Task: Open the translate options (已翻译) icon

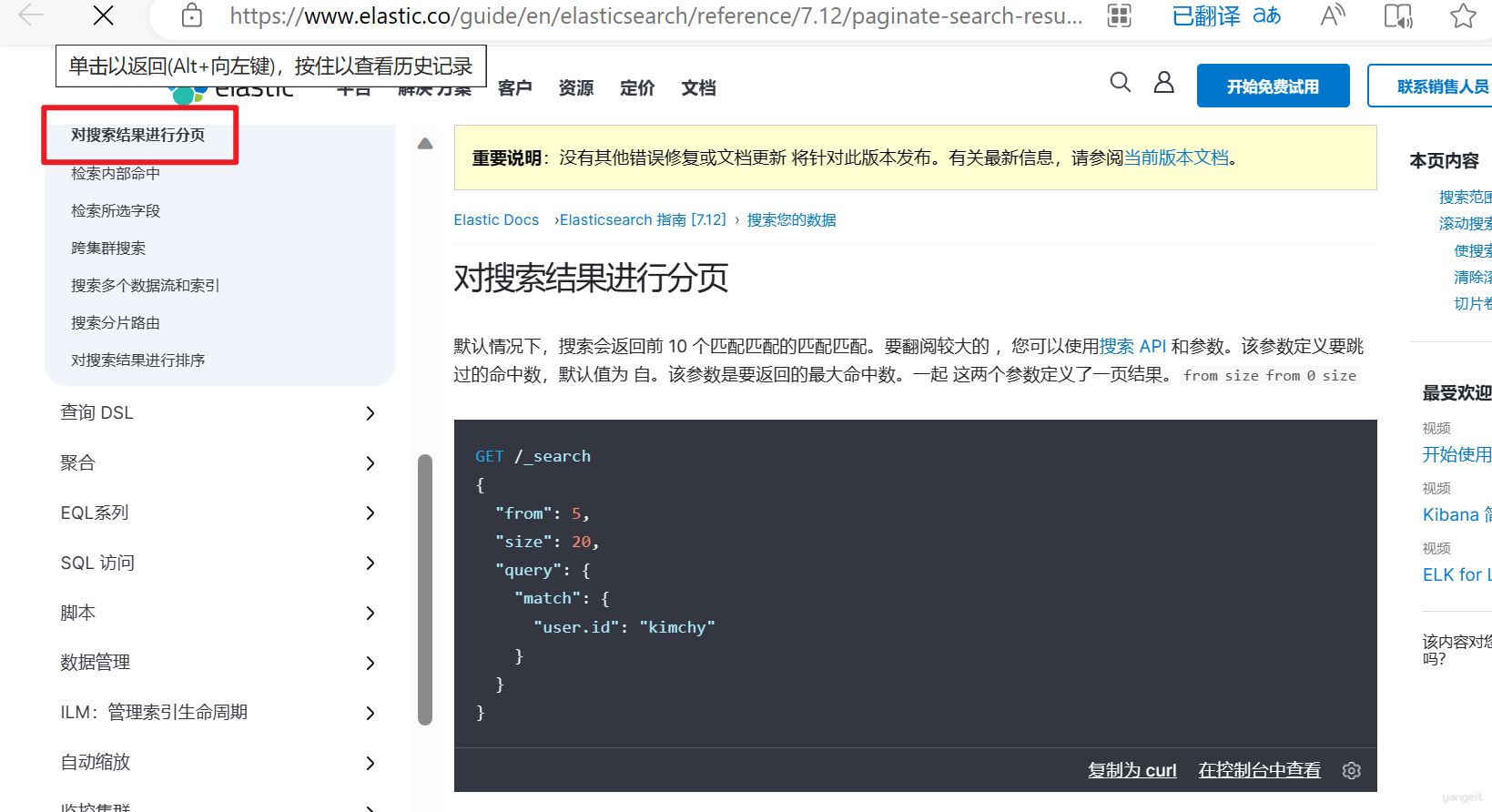Action: (1225, 15)
